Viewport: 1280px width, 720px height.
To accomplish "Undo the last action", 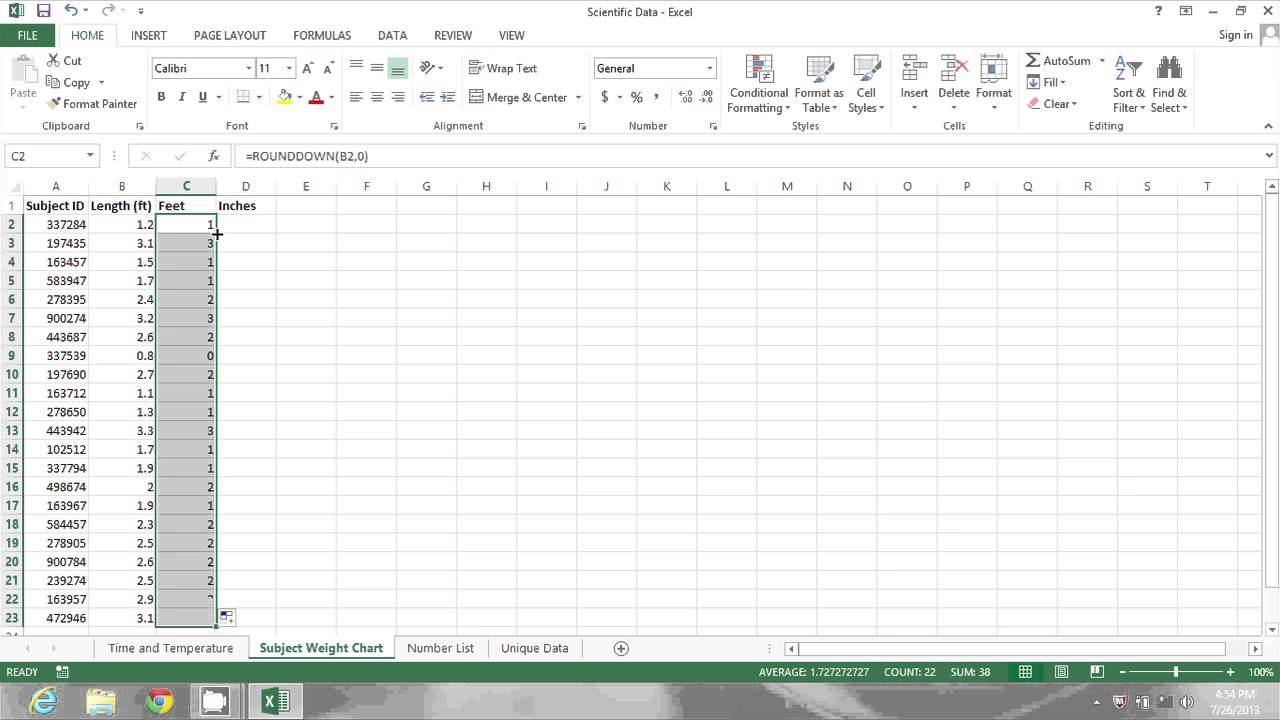I will click(x=71, y=11).
